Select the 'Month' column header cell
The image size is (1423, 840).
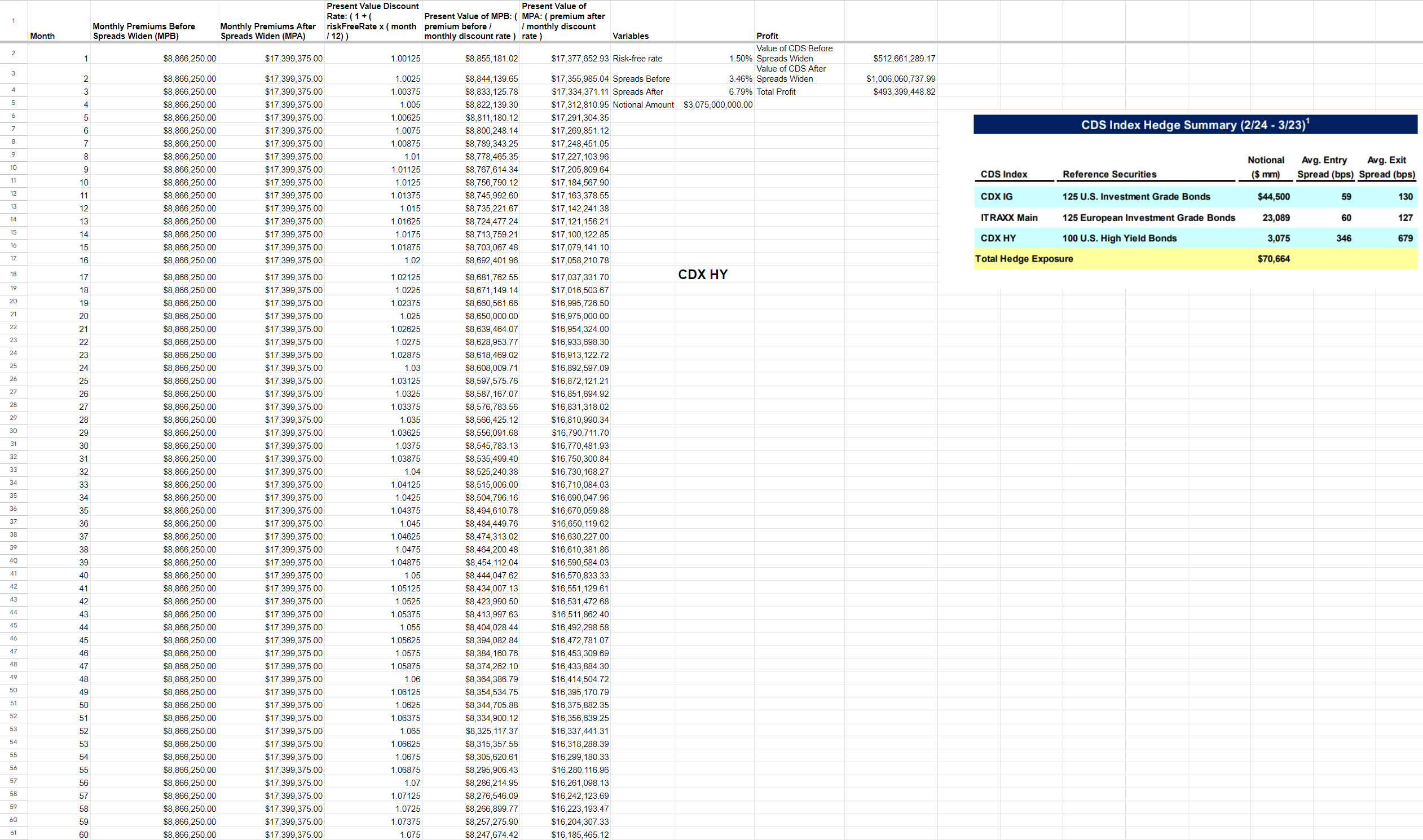pos(59,21)
